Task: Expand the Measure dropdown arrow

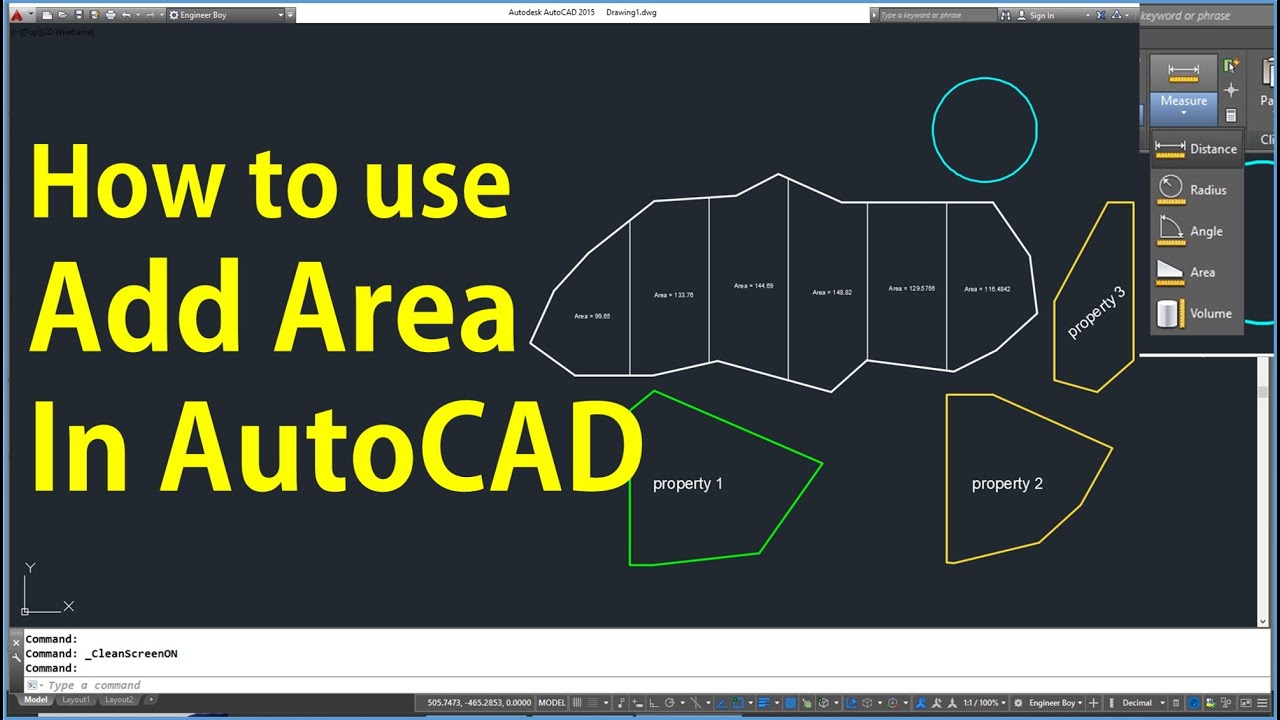Action: [1184, 112]
